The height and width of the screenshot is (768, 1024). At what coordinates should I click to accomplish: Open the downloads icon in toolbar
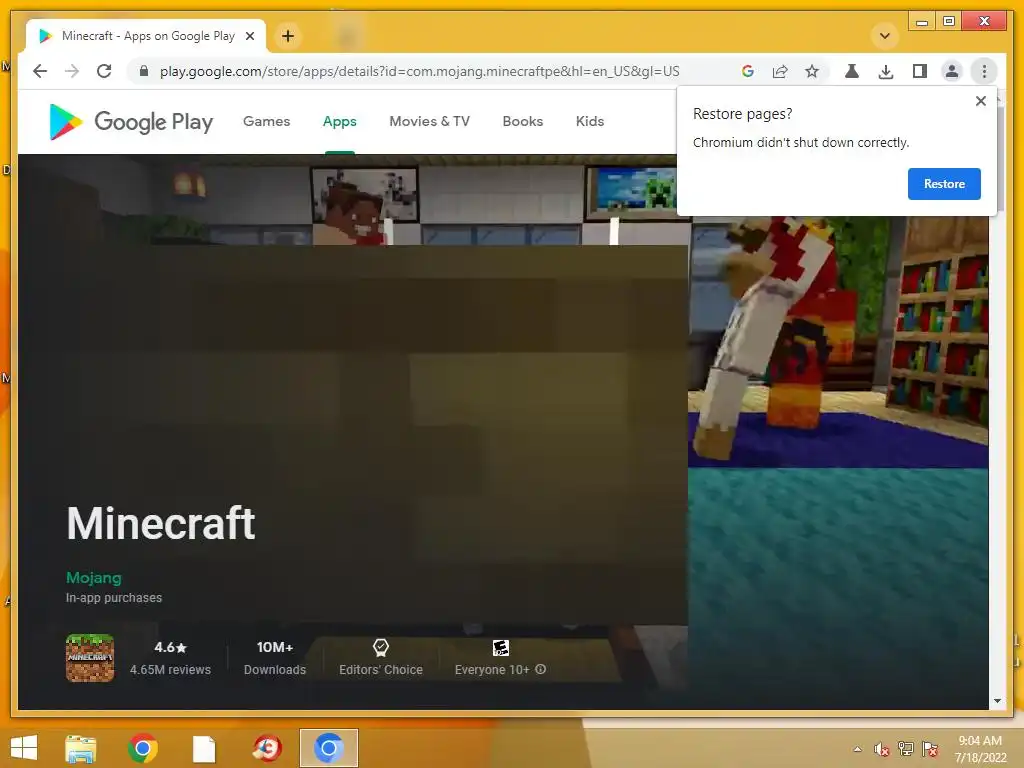point(886,71)
